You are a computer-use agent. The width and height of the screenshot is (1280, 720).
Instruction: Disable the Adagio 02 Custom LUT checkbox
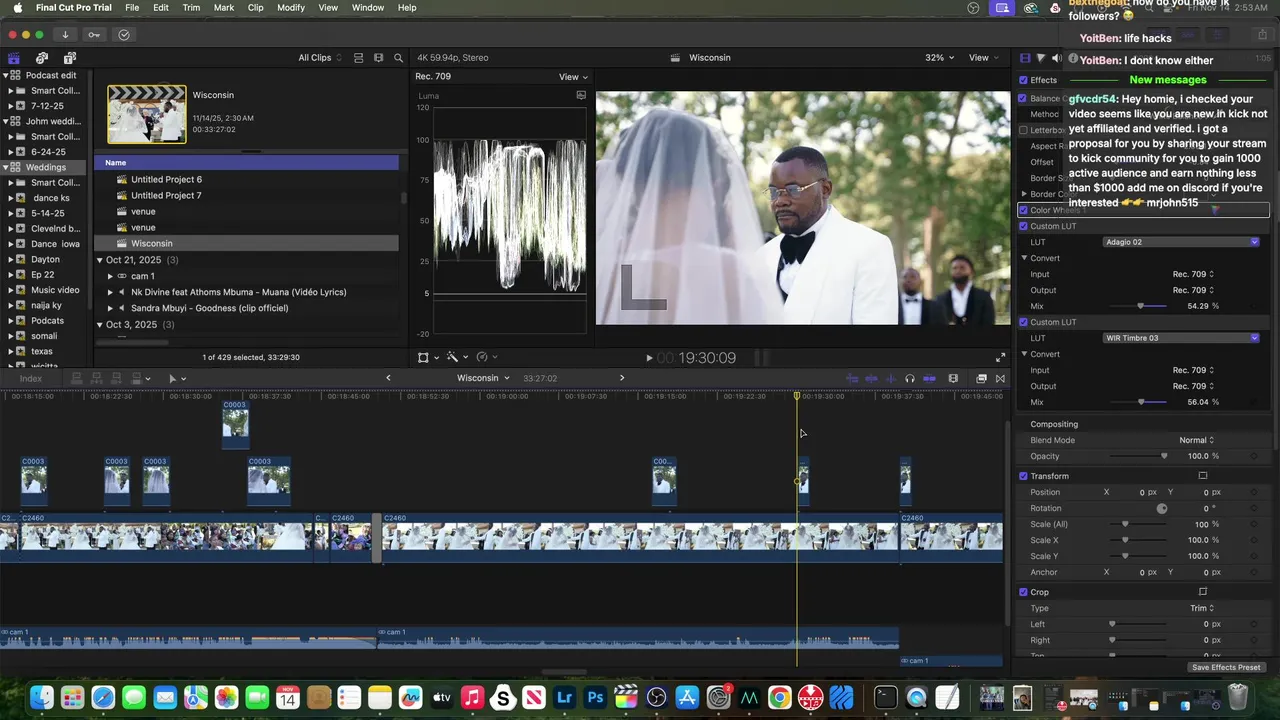tap(1023, 226)
